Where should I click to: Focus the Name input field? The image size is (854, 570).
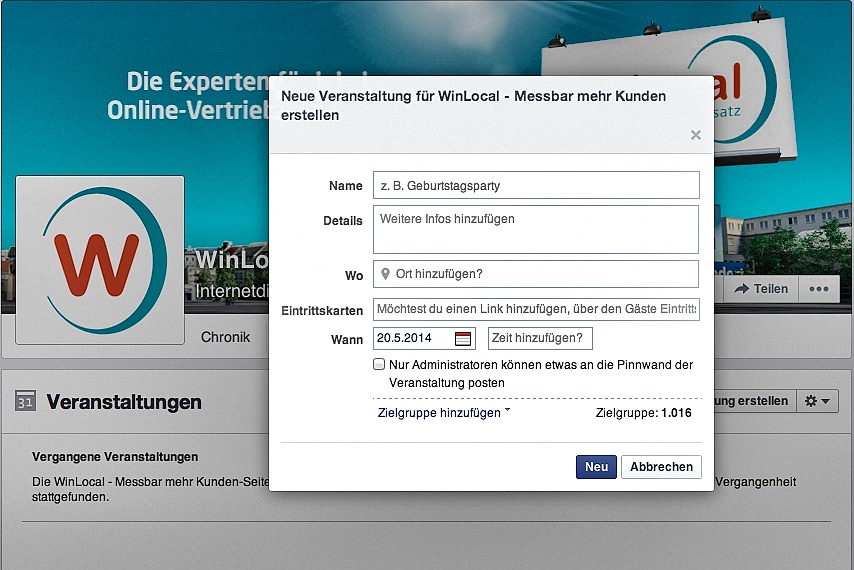536,186
